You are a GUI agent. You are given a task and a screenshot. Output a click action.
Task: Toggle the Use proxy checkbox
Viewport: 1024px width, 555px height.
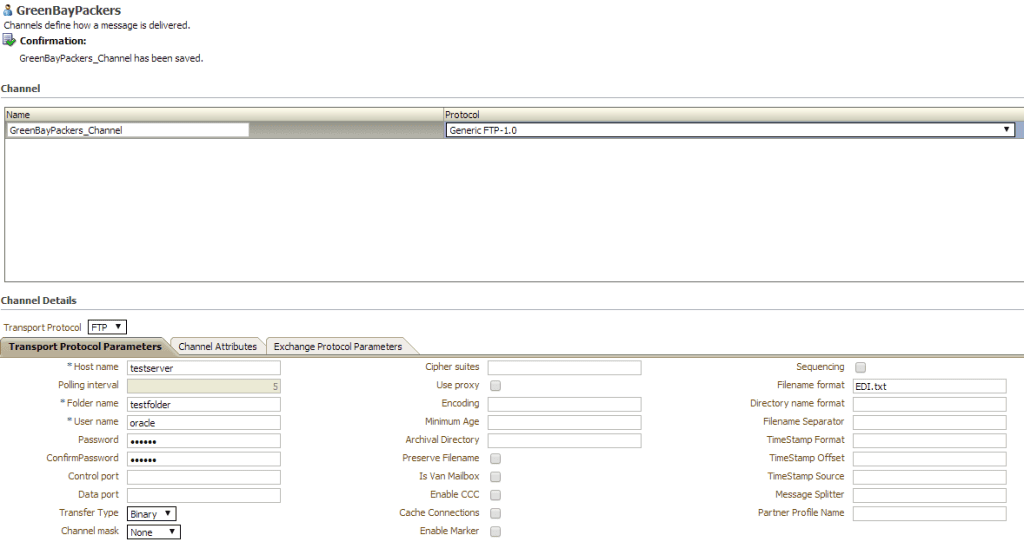pos(496,386)
